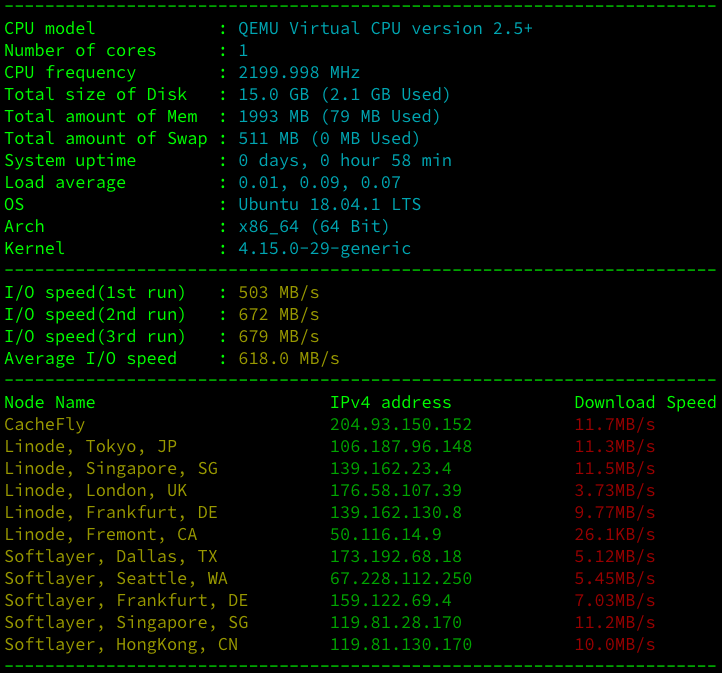Click the Total amount of Swap value
The height and width of the screenshot is (673, 722).
click(x=329, y=138)
